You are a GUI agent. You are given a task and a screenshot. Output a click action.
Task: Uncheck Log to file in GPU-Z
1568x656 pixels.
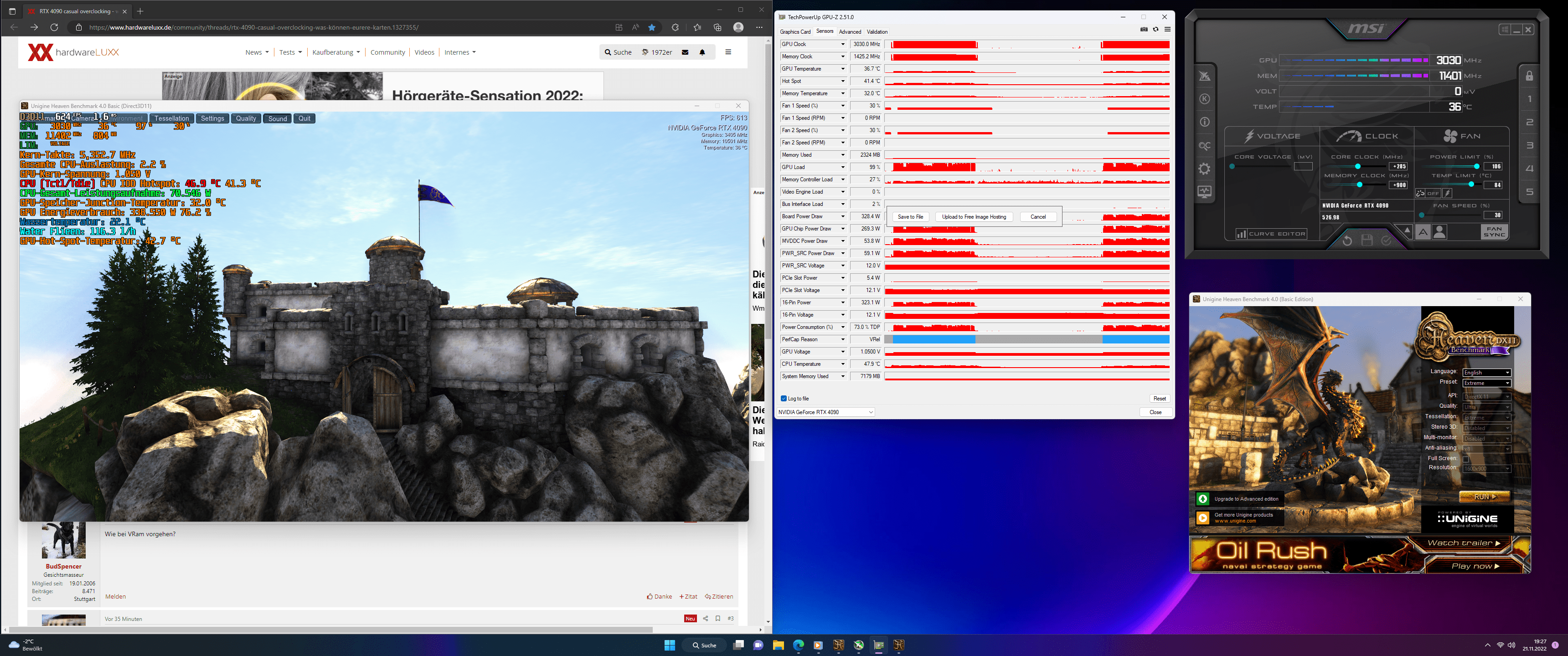tap(784, 399)
